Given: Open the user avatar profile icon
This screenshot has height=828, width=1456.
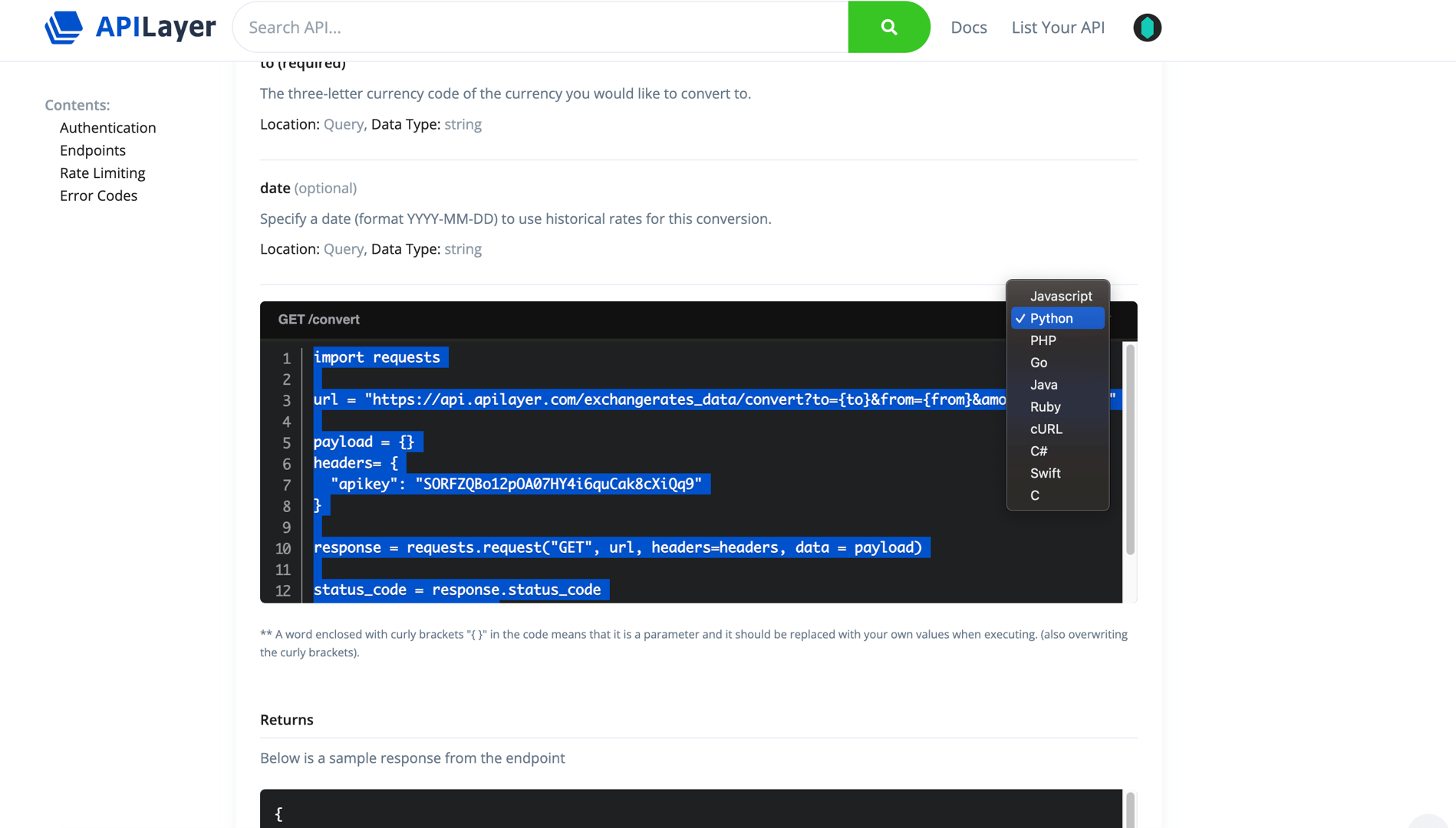Looking at the screenshot, I should 1147,28.
